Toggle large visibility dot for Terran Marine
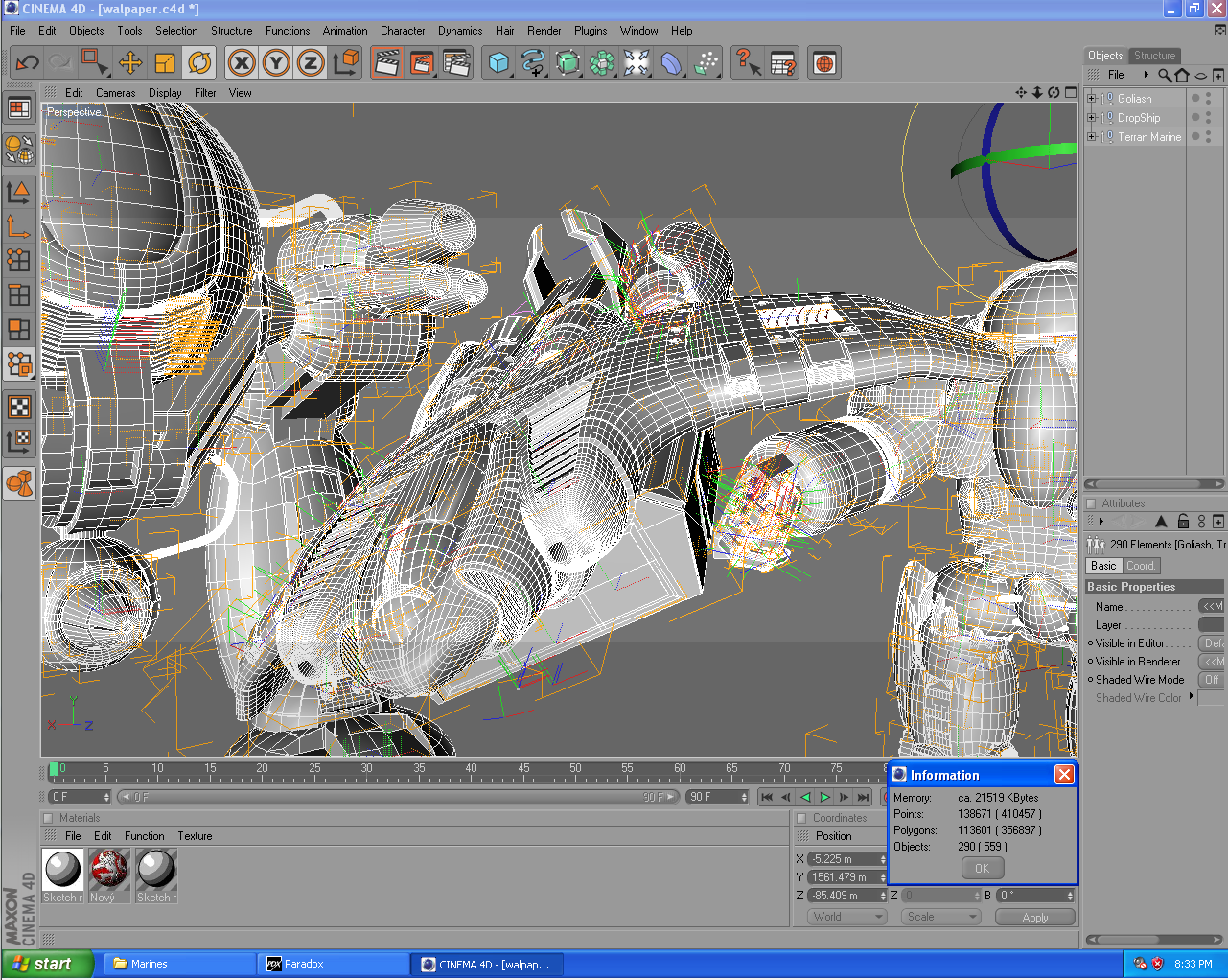The width and height of the screenshot is (1228, 980). [x=1195, y=136]
